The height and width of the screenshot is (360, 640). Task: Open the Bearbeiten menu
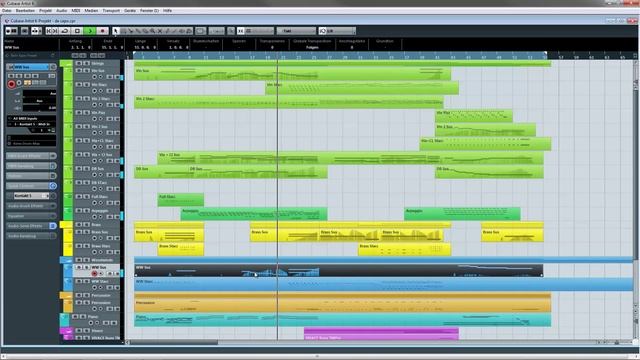point(25,11)
